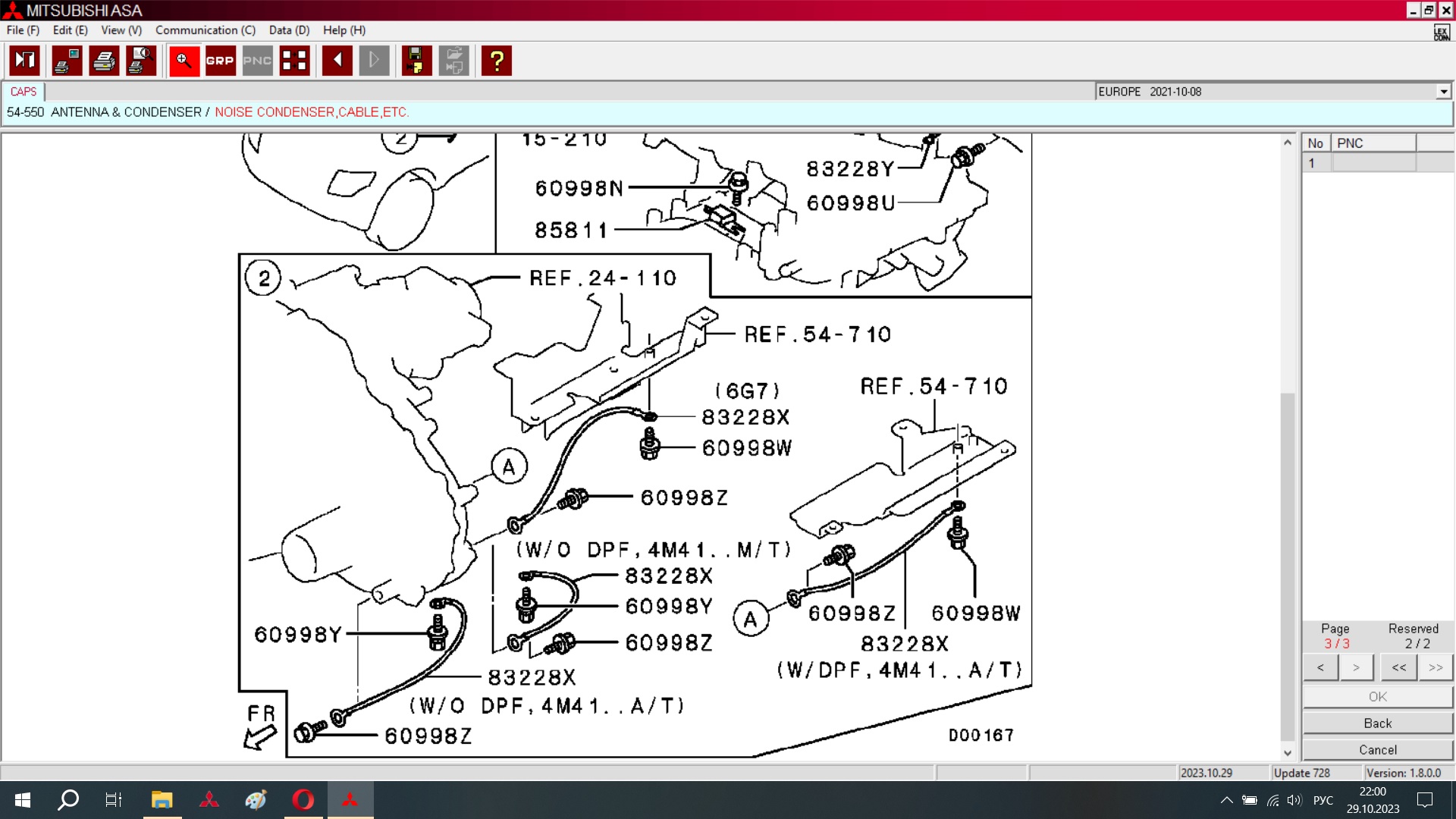Click print screen icon with monitor
This screenshot has width=1456, height=819.
tap(67, 61)
